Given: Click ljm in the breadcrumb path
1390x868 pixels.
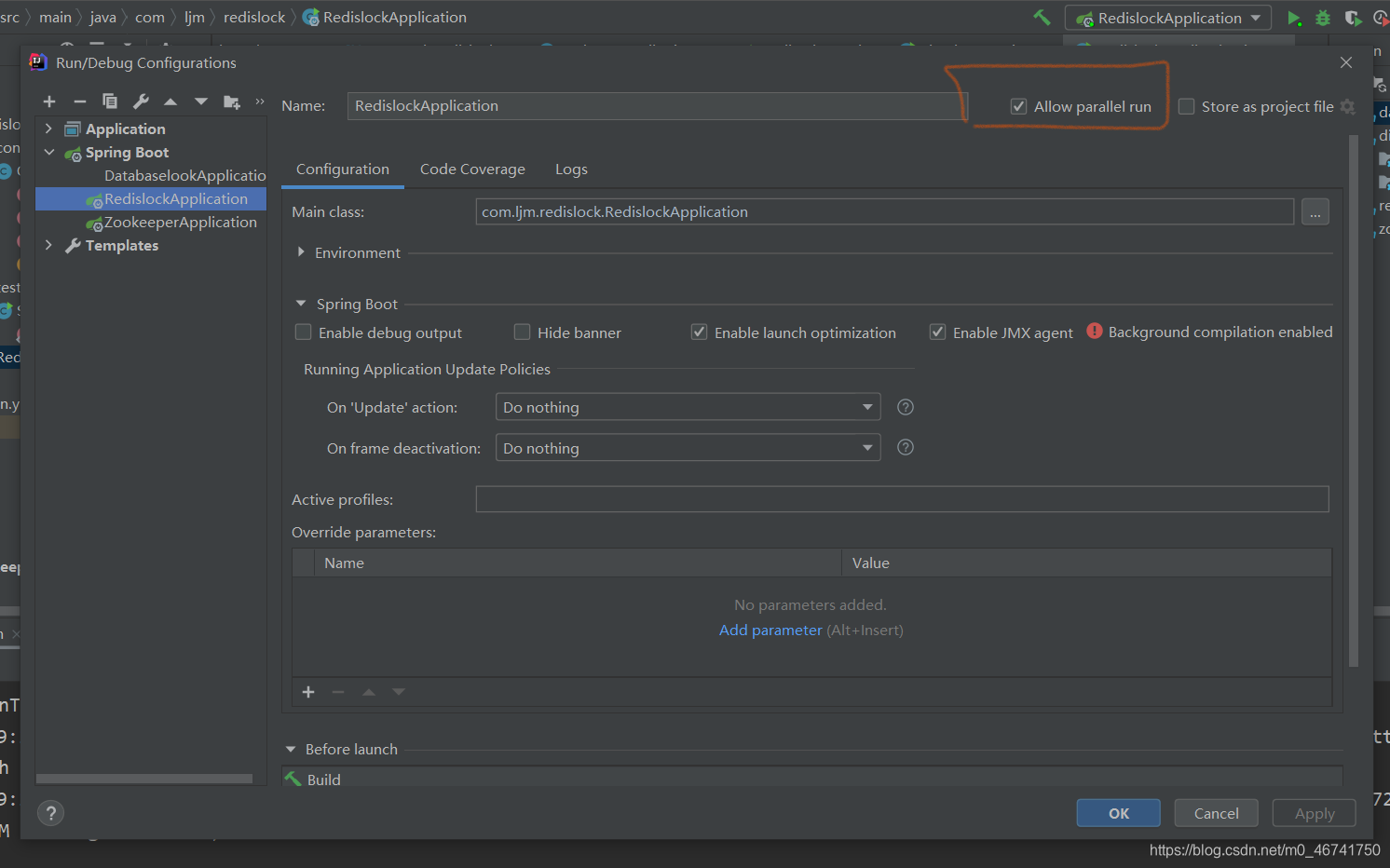Looking at the screenshot, I should 194,17.
